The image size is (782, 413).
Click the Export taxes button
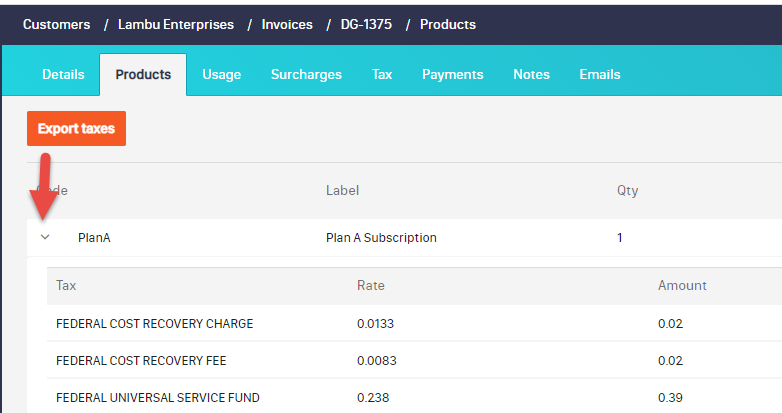(76, 129)
